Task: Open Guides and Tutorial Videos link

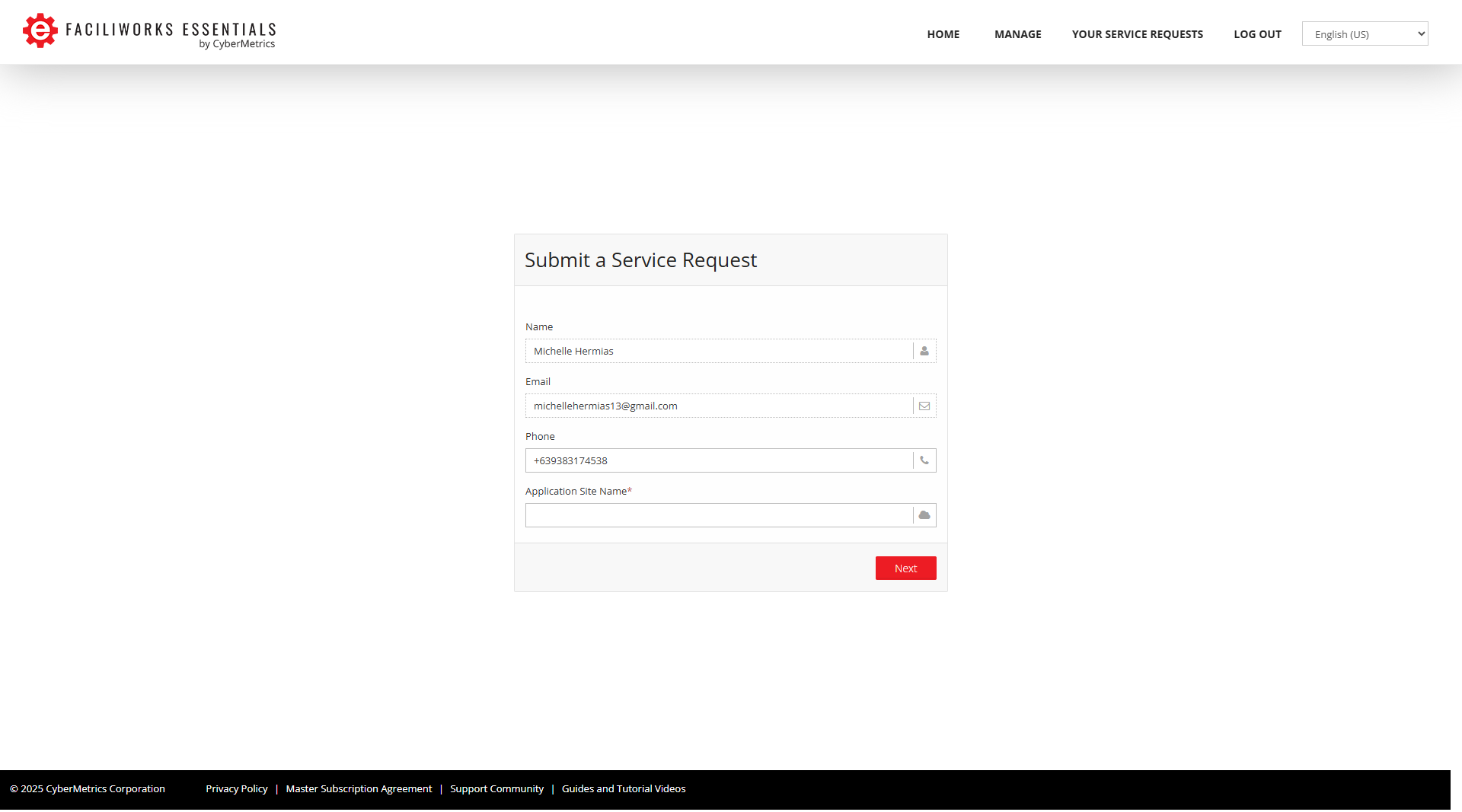Action: pos(623,788)
